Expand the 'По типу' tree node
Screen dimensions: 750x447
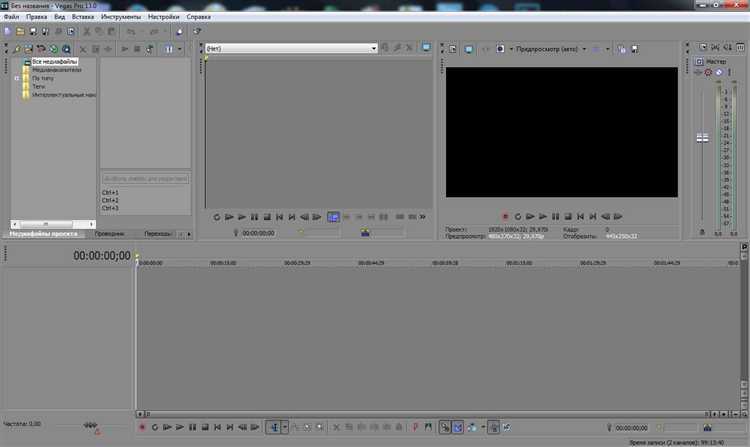click(x=17, y=78)
